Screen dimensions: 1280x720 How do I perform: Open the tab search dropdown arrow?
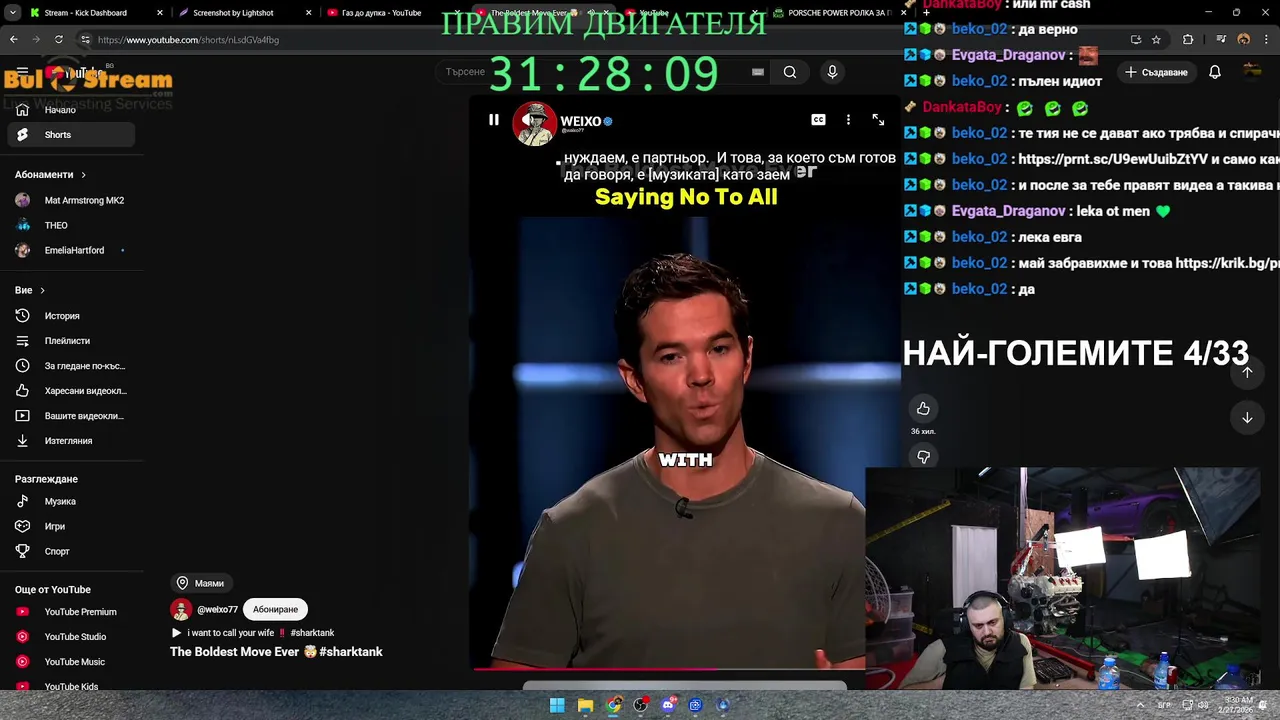tap(13, 13)
